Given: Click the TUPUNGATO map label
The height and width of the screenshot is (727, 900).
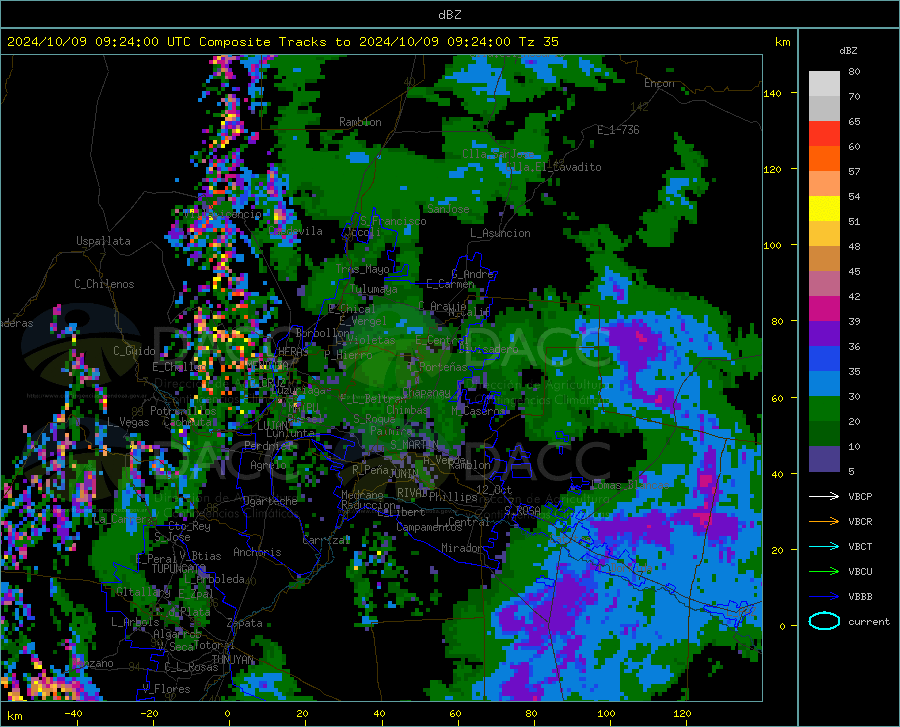Looking at the screenshot, I should click(179, 569).
